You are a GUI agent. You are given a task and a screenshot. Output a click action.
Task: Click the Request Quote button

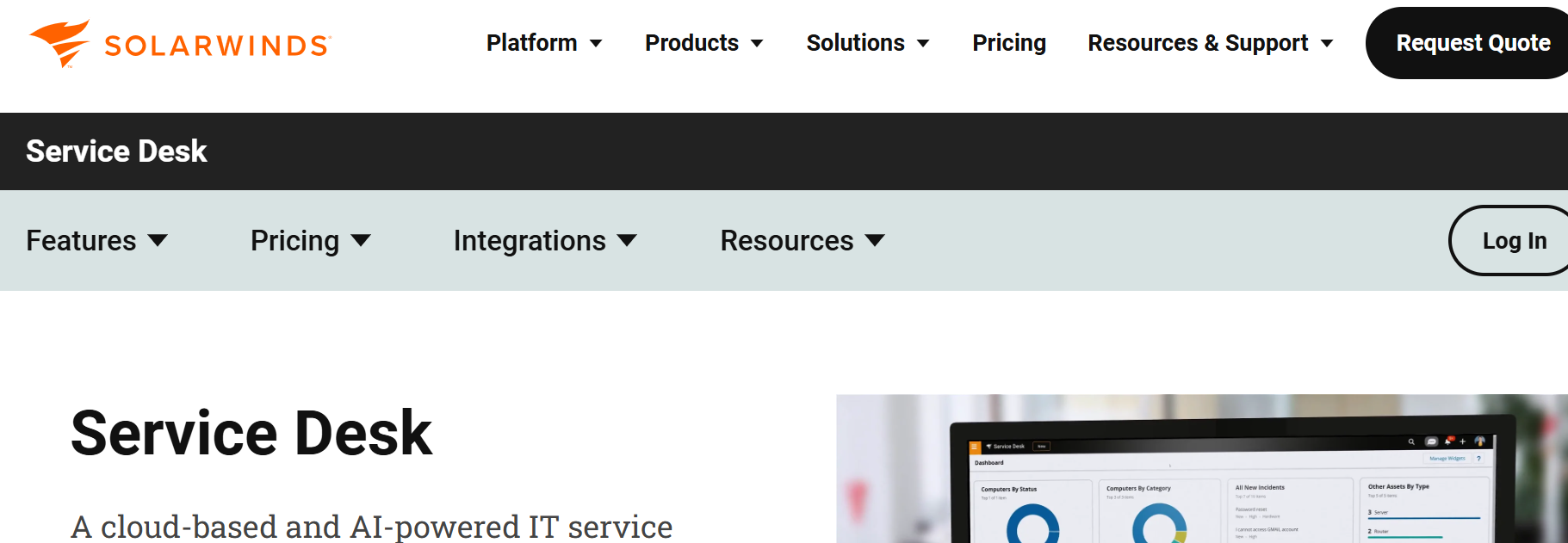coord(1467,43)
